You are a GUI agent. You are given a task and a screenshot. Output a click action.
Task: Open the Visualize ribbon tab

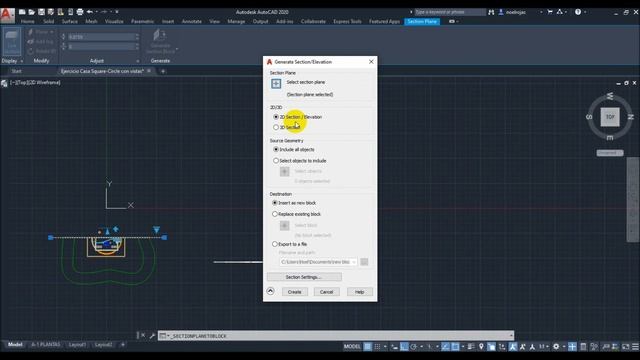[x=114, y=21]
